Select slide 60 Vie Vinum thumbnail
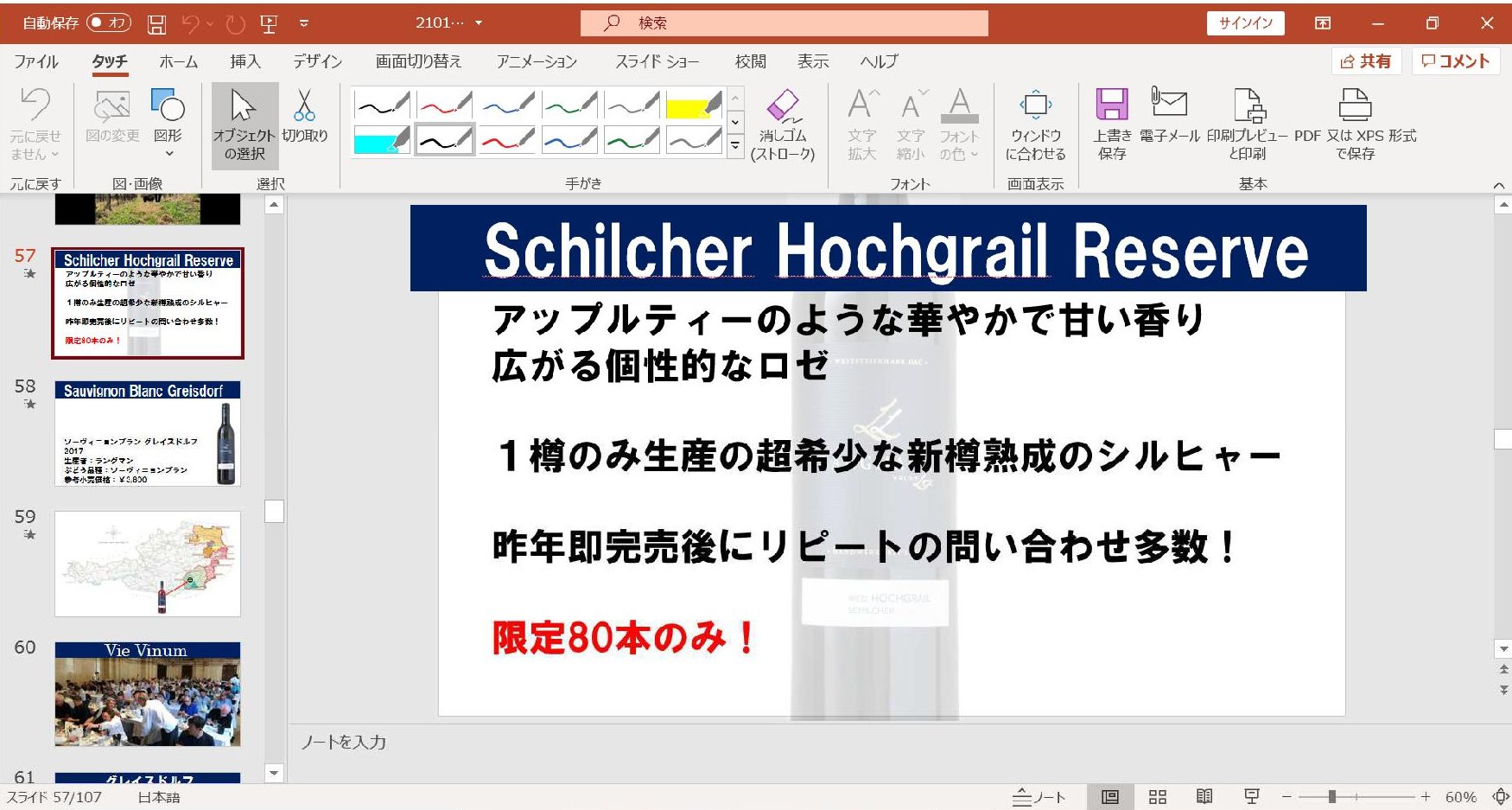 [148, 694]
